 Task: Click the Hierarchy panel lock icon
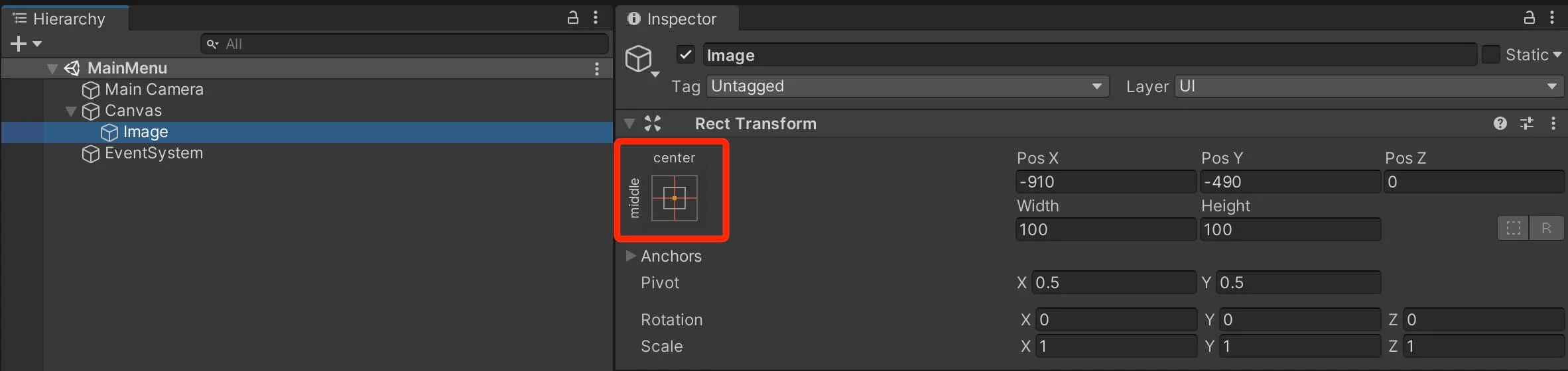click(573, 18)
